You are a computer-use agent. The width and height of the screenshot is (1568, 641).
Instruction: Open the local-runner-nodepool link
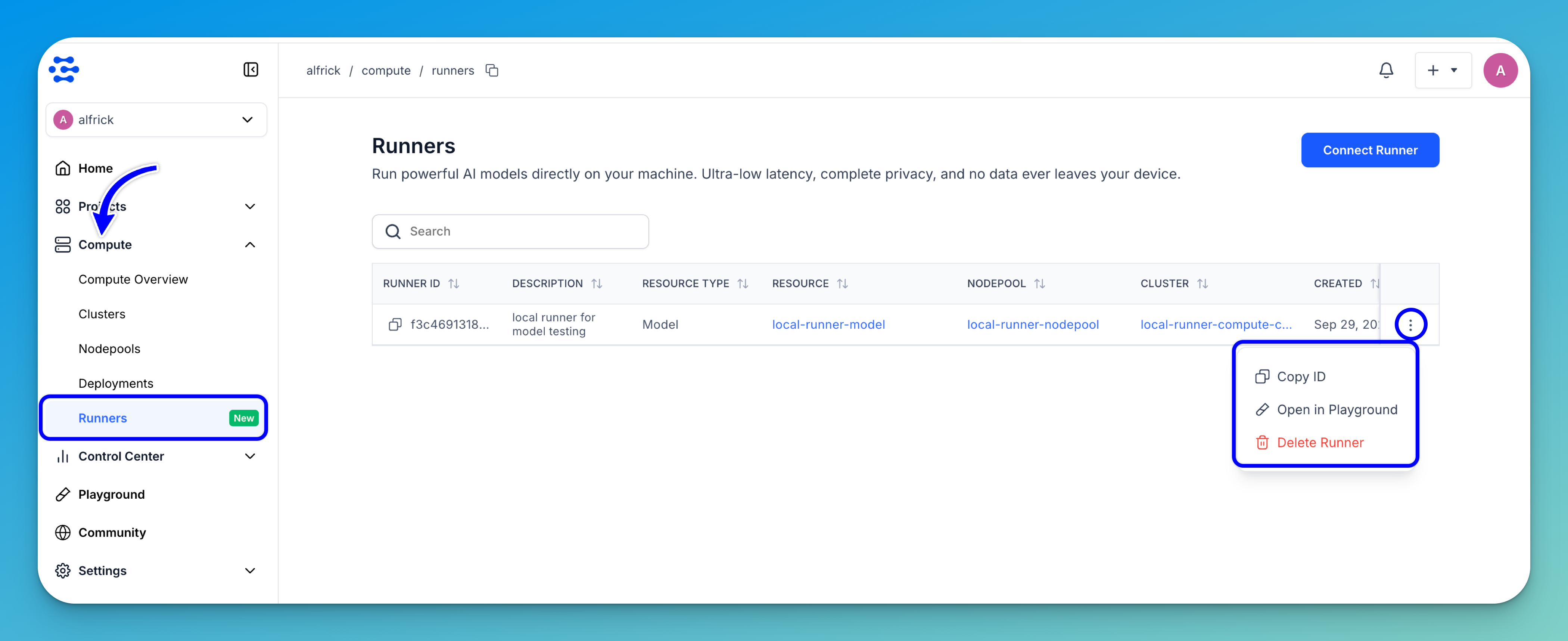pos(1032,324)
